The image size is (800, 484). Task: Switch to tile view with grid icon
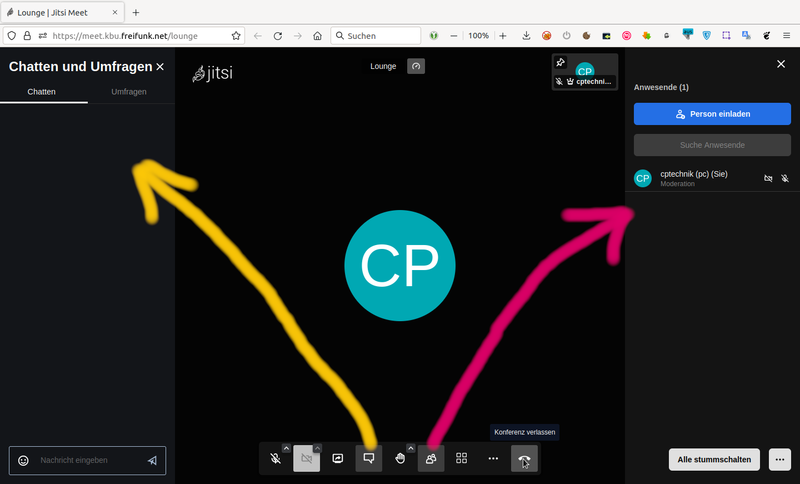(x=462, y=459)
